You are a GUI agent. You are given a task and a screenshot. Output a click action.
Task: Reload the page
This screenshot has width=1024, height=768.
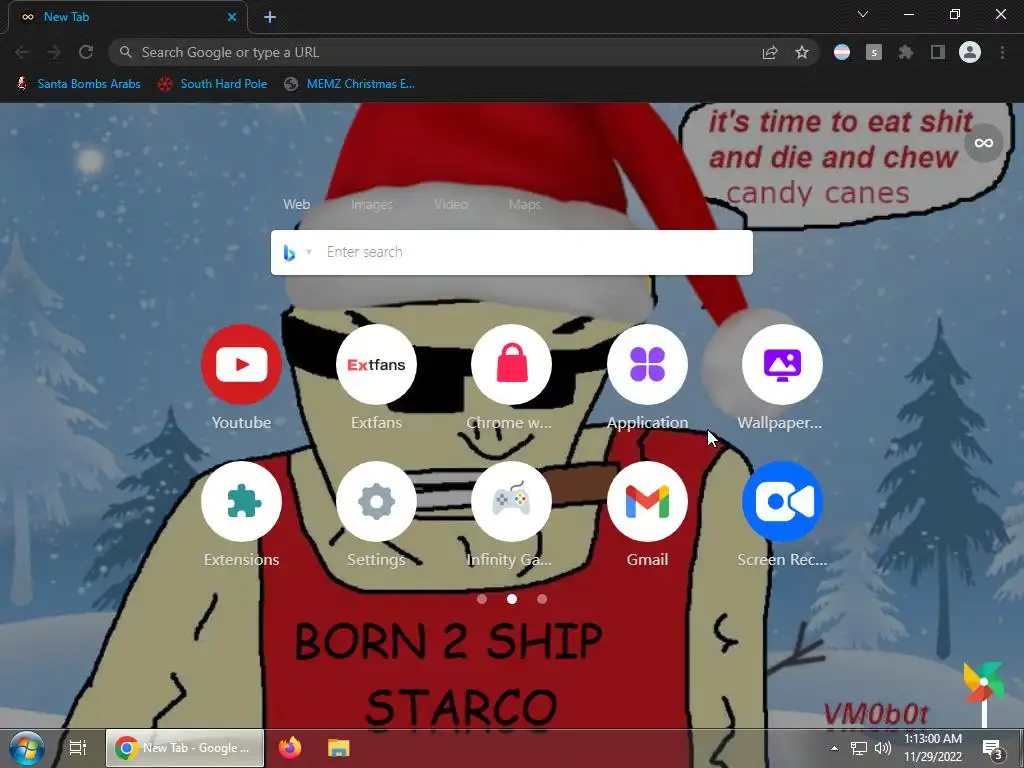tap(86, 52)
